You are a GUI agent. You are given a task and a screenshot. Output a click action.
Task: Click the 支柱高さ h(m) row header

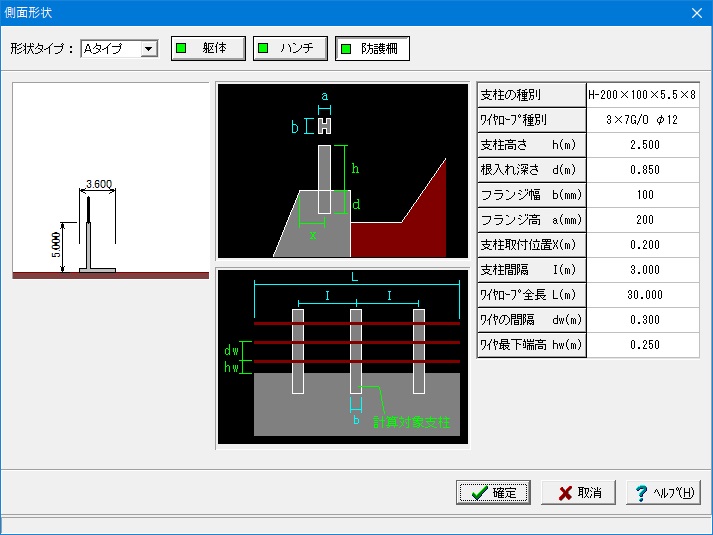[x=532, y=145]
